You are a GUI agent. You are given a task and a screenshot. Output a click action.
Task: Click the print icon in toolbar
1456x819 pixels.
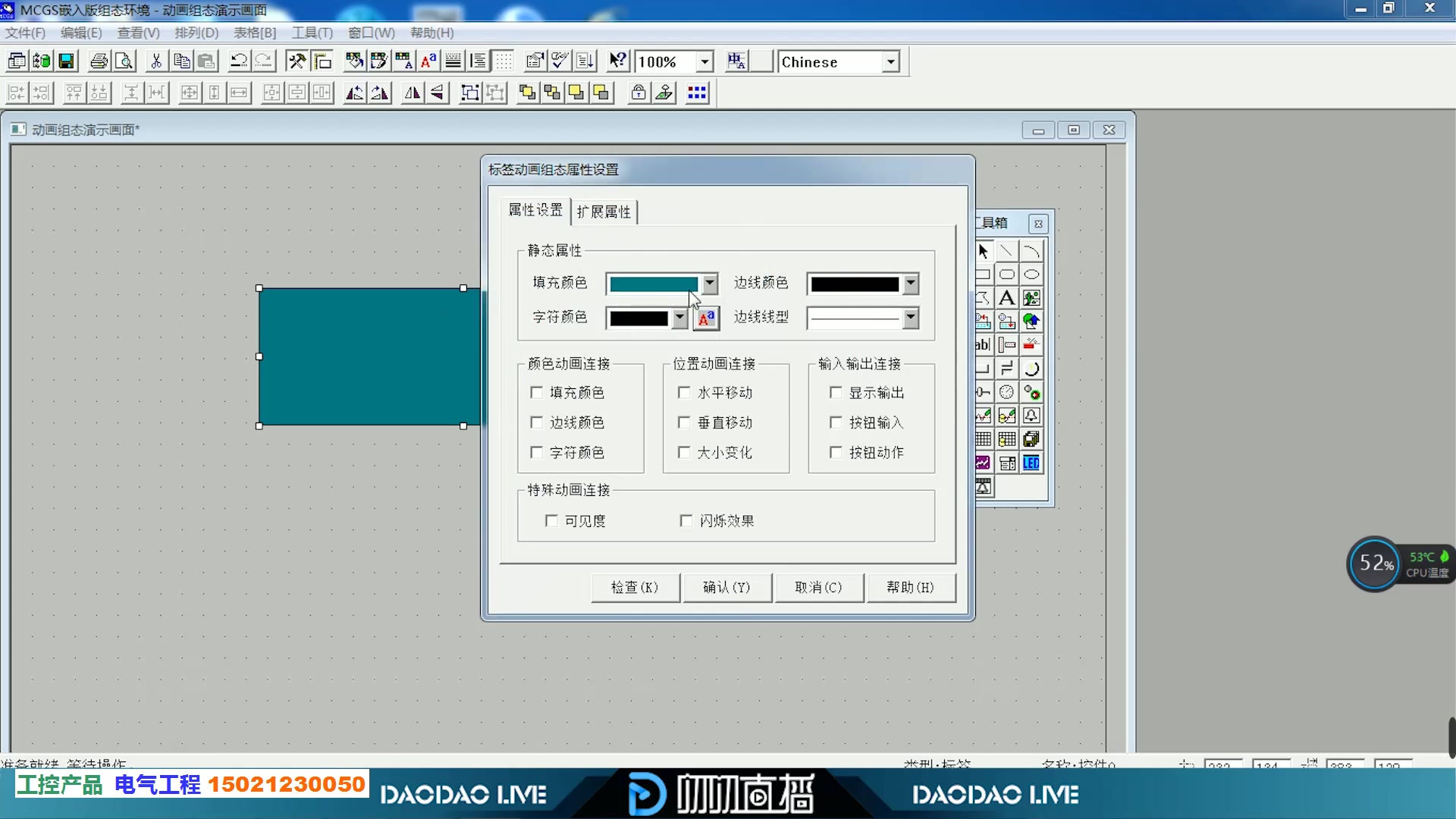click(x=99, y=61)
